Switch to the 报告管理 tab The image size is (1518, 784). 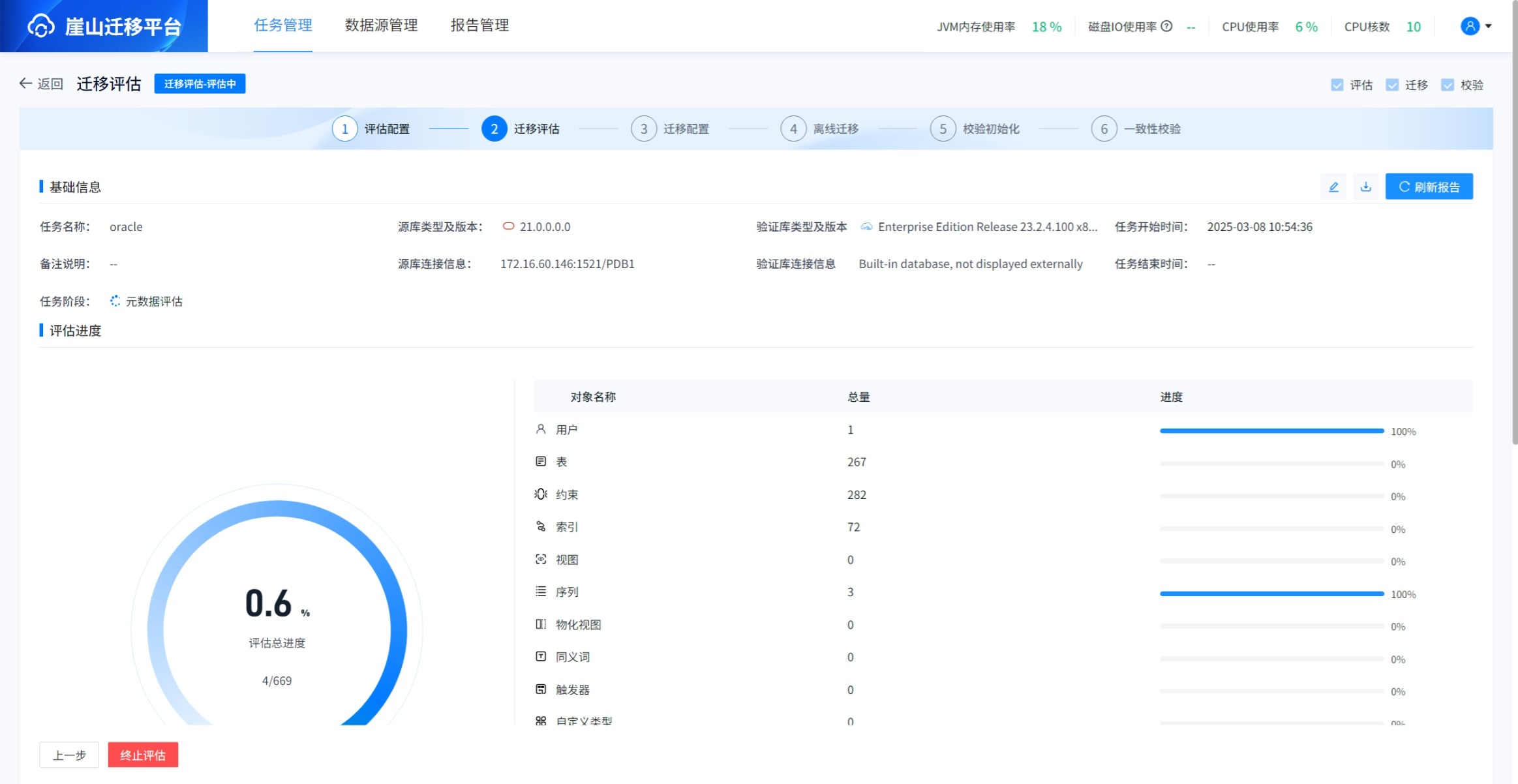479,25
